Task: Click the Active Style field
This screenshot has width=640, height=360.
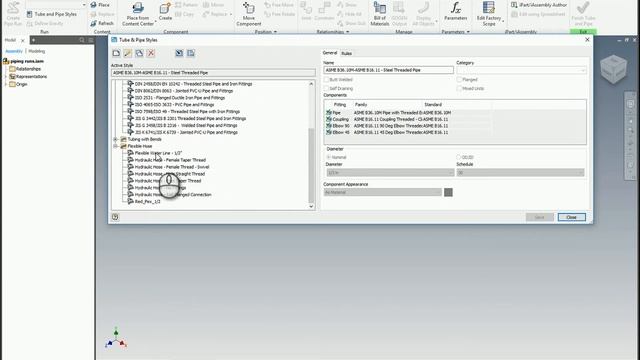Action: [x=213, y=73]
